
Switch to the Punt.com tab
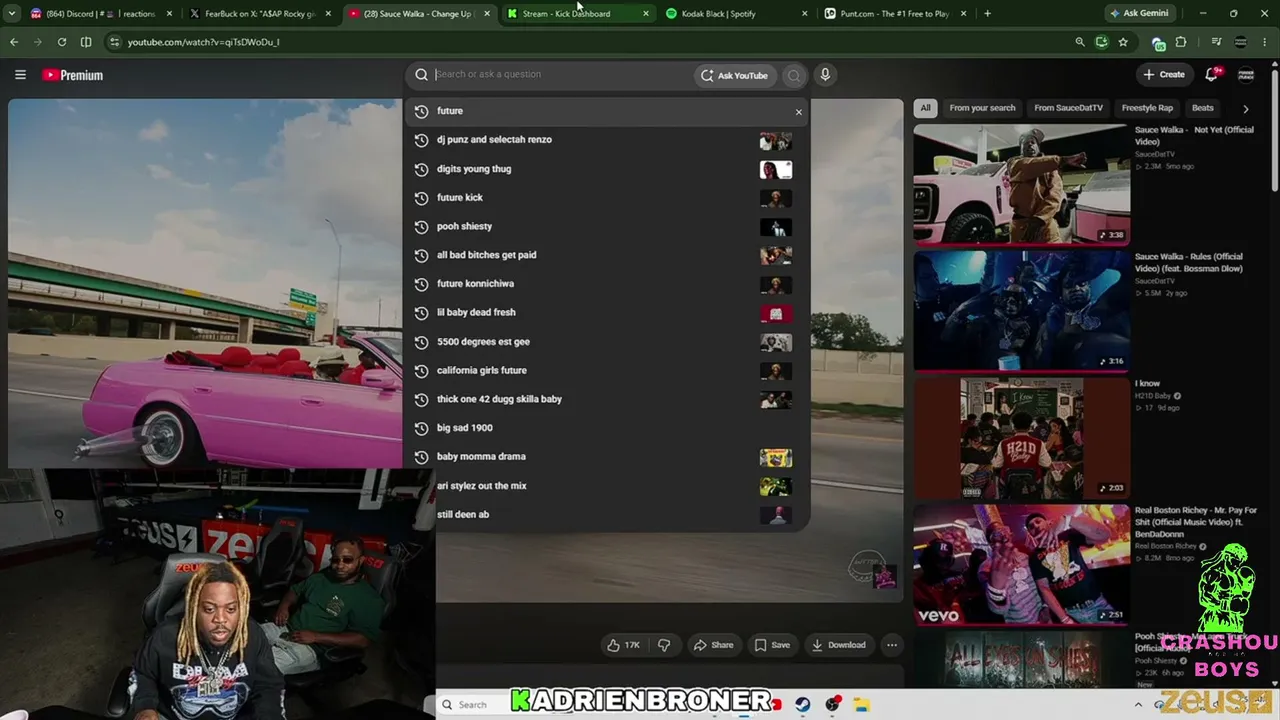(897, 14)
